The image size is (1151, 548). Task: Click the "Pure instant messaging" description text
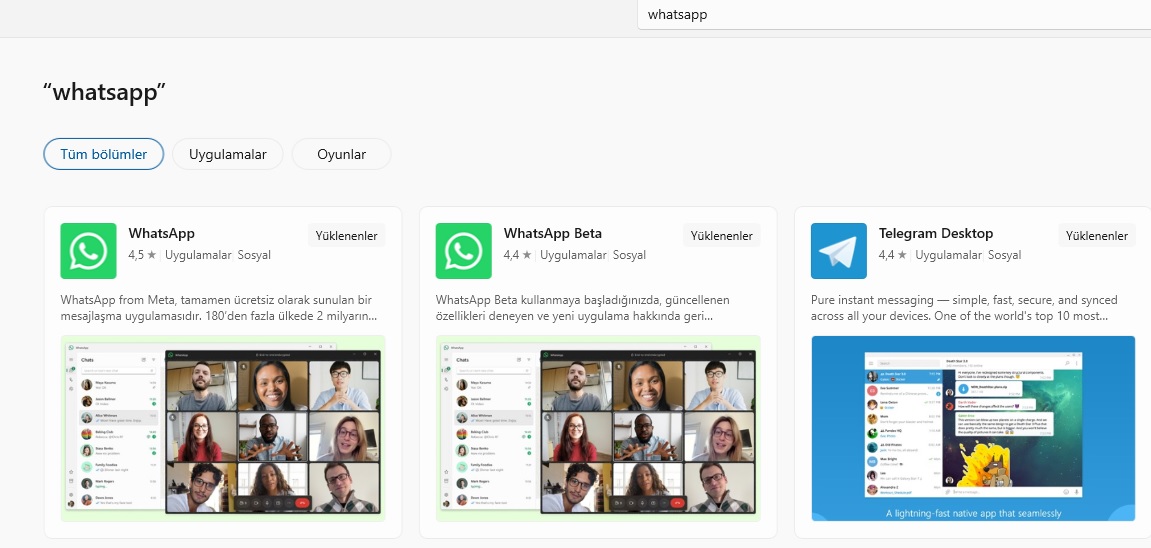pyautogui.click(x=965, y=308)
